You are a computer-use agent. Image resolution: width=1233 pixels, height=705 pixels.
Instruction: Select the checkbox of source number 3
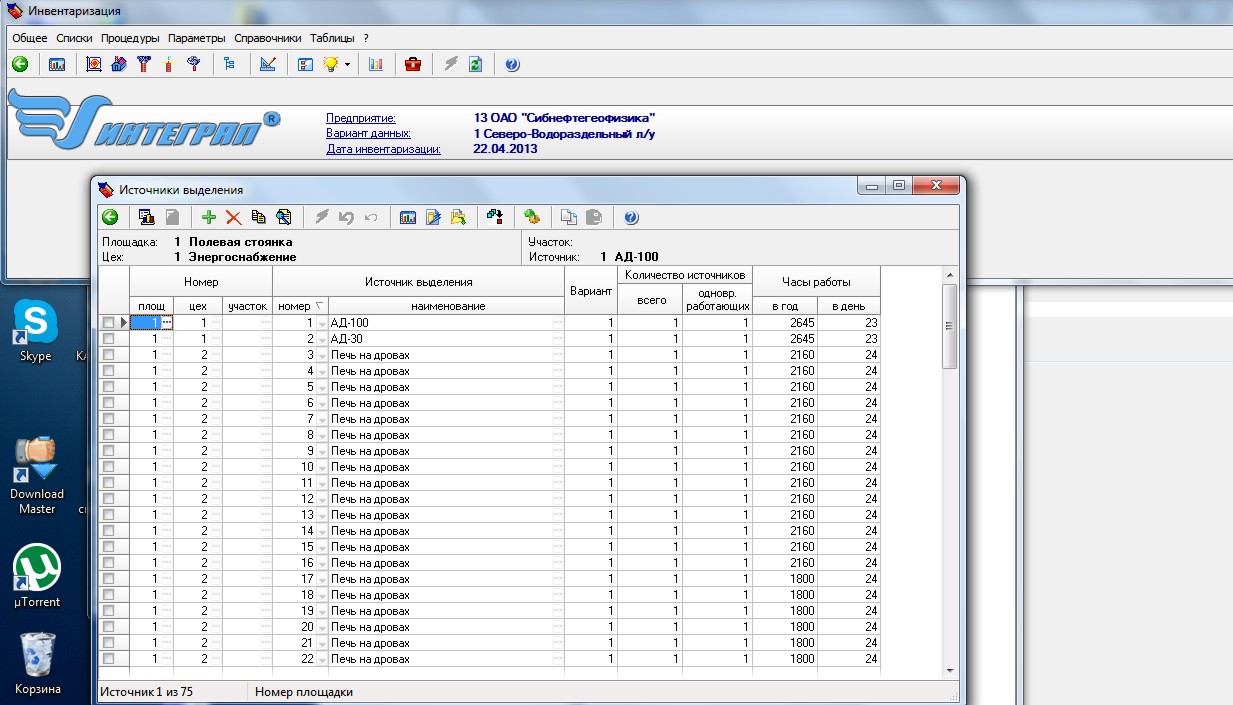pos(108,355)
